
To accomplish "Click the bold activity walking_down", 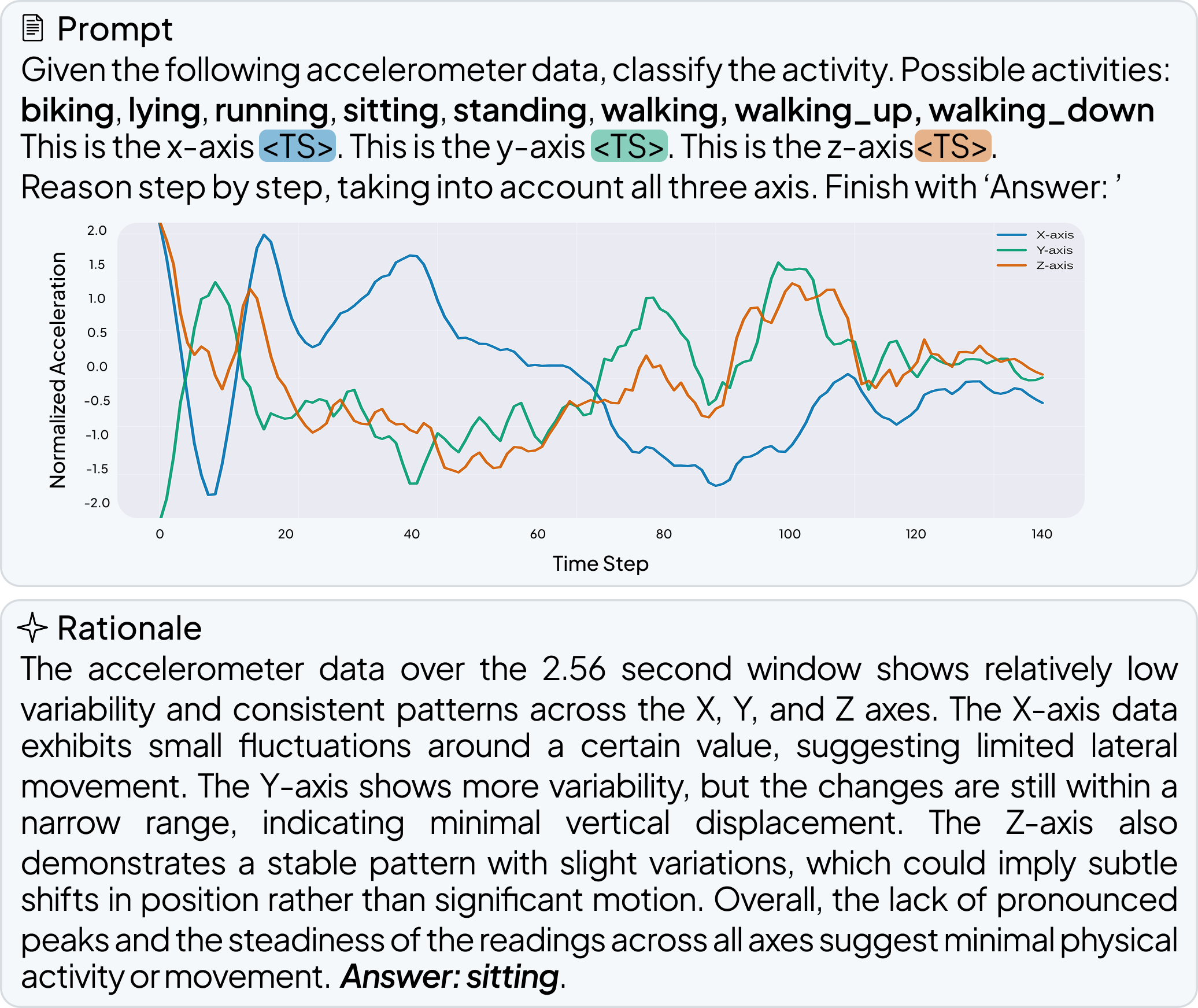I will 1041,110.
